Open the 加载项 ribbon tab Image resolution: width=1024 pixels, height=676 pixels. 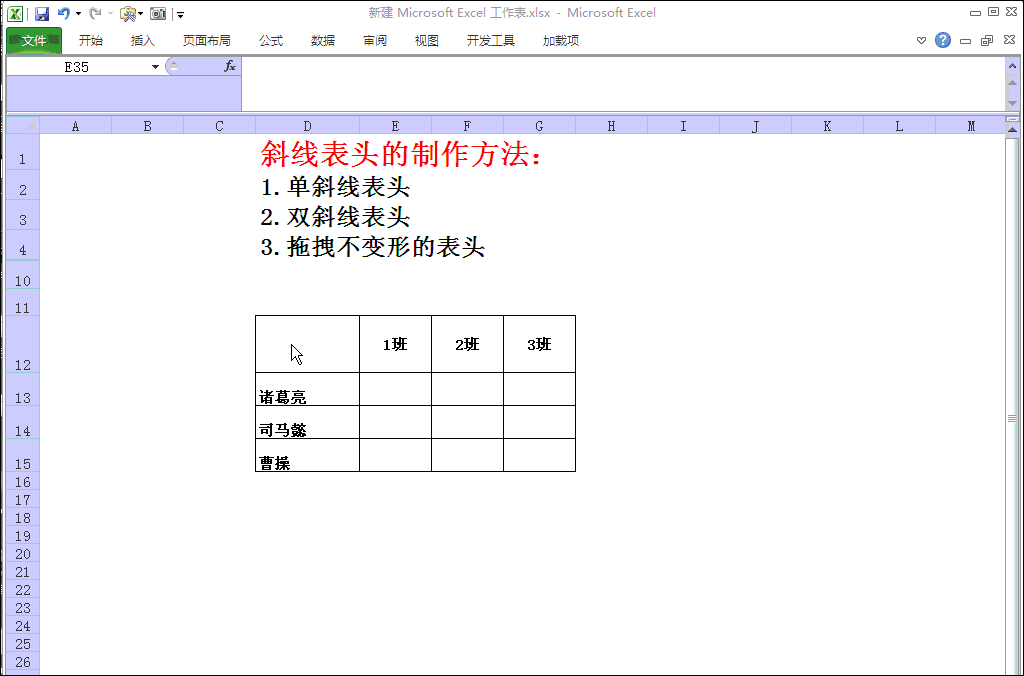(560, 40)
